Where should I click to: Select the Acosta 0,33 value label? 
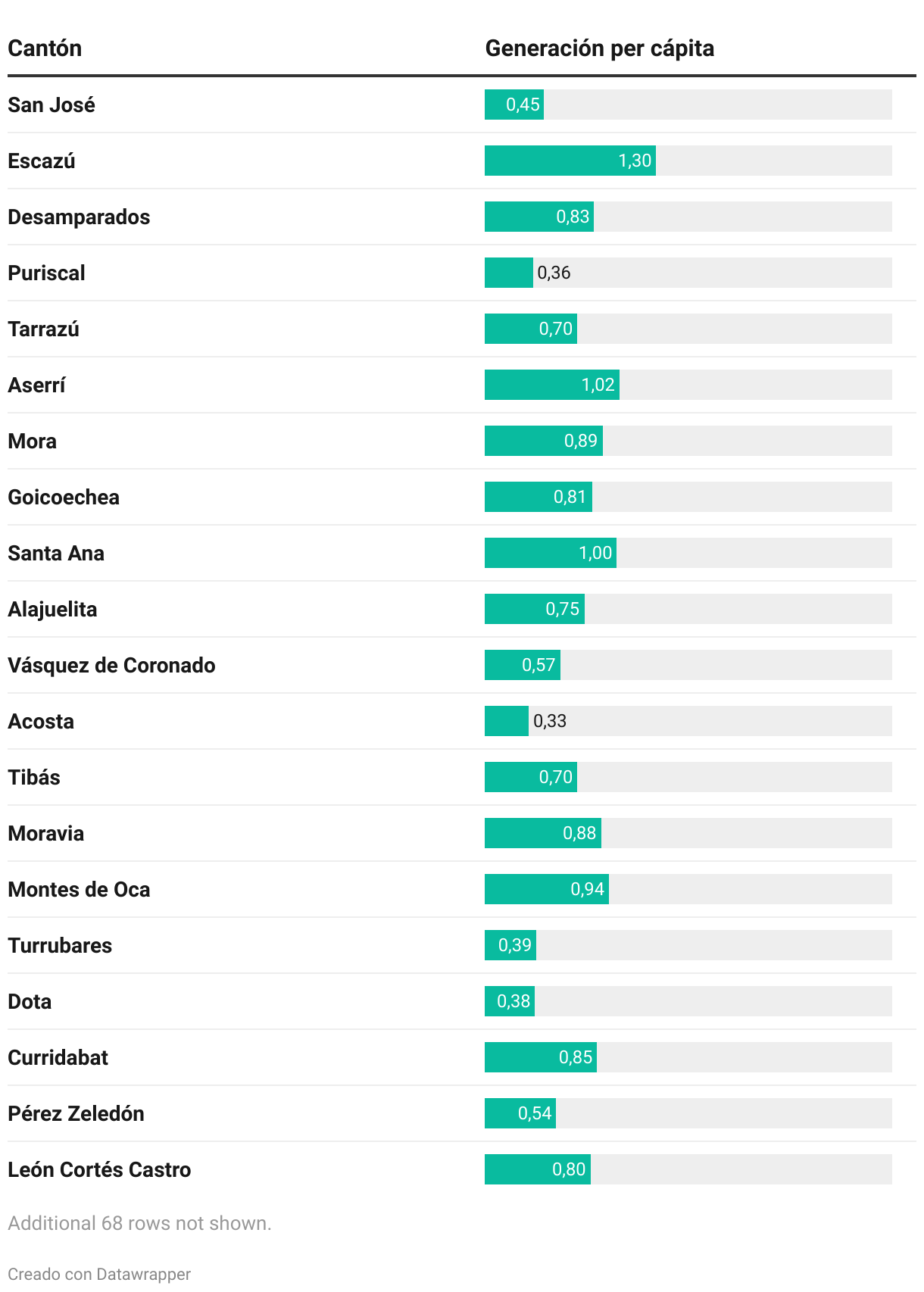(x=550, y=721)
